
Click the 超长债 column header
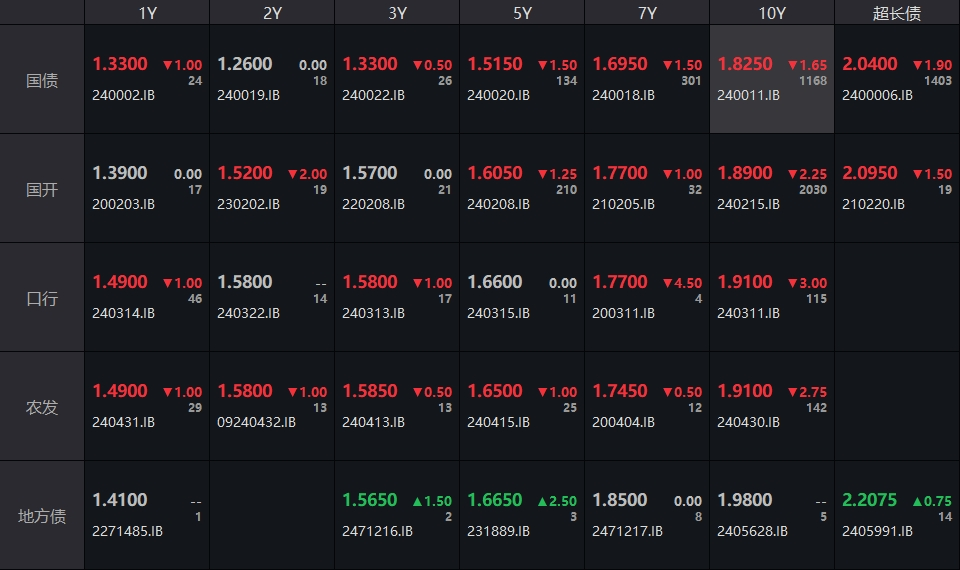click(x=896, y=13)
